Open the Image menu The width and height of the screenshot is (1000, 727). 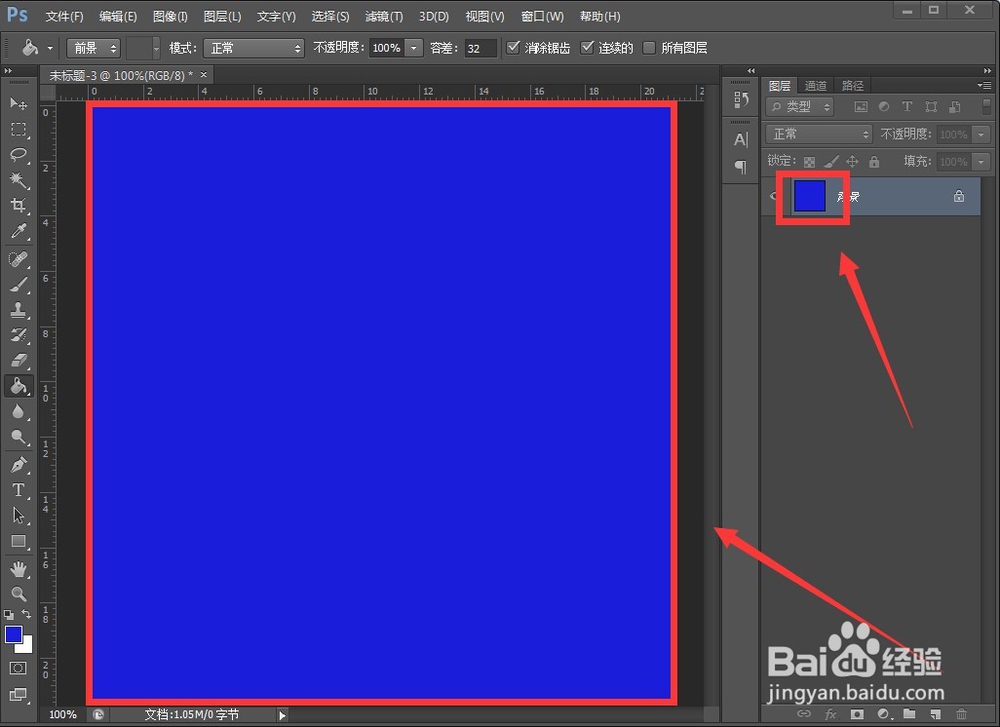(x=170, y=17)
